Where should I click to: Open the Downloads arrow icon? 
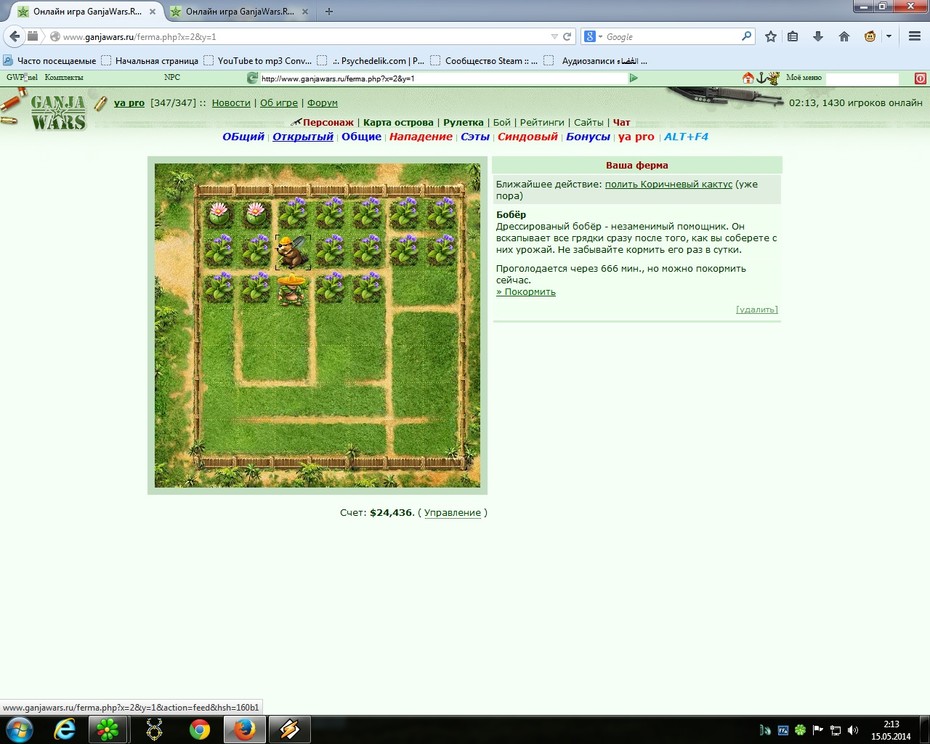coord(818,37)
